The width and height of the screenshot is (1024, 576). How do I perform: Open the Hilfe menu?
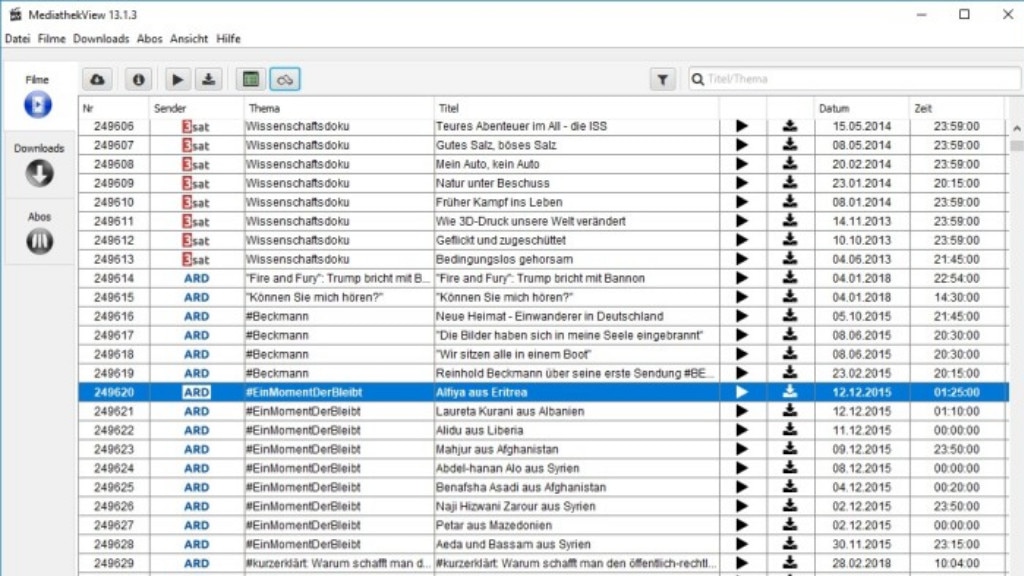coord(229,39)
